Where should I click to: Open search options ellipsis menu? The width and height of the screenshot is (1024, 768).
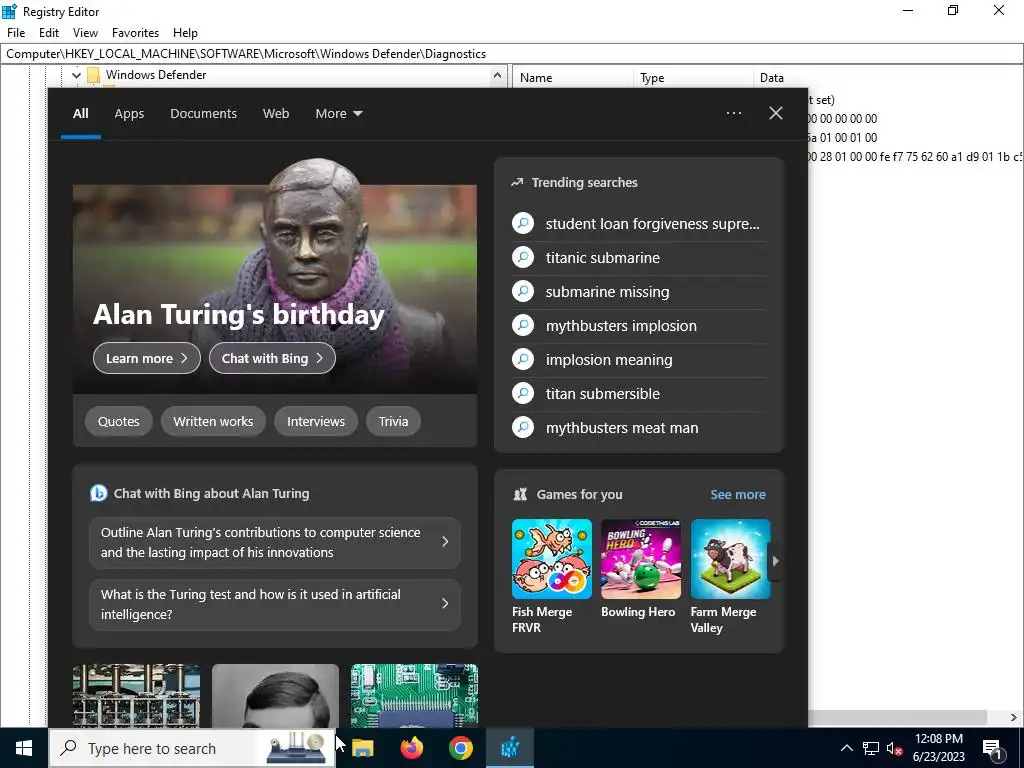733,113
